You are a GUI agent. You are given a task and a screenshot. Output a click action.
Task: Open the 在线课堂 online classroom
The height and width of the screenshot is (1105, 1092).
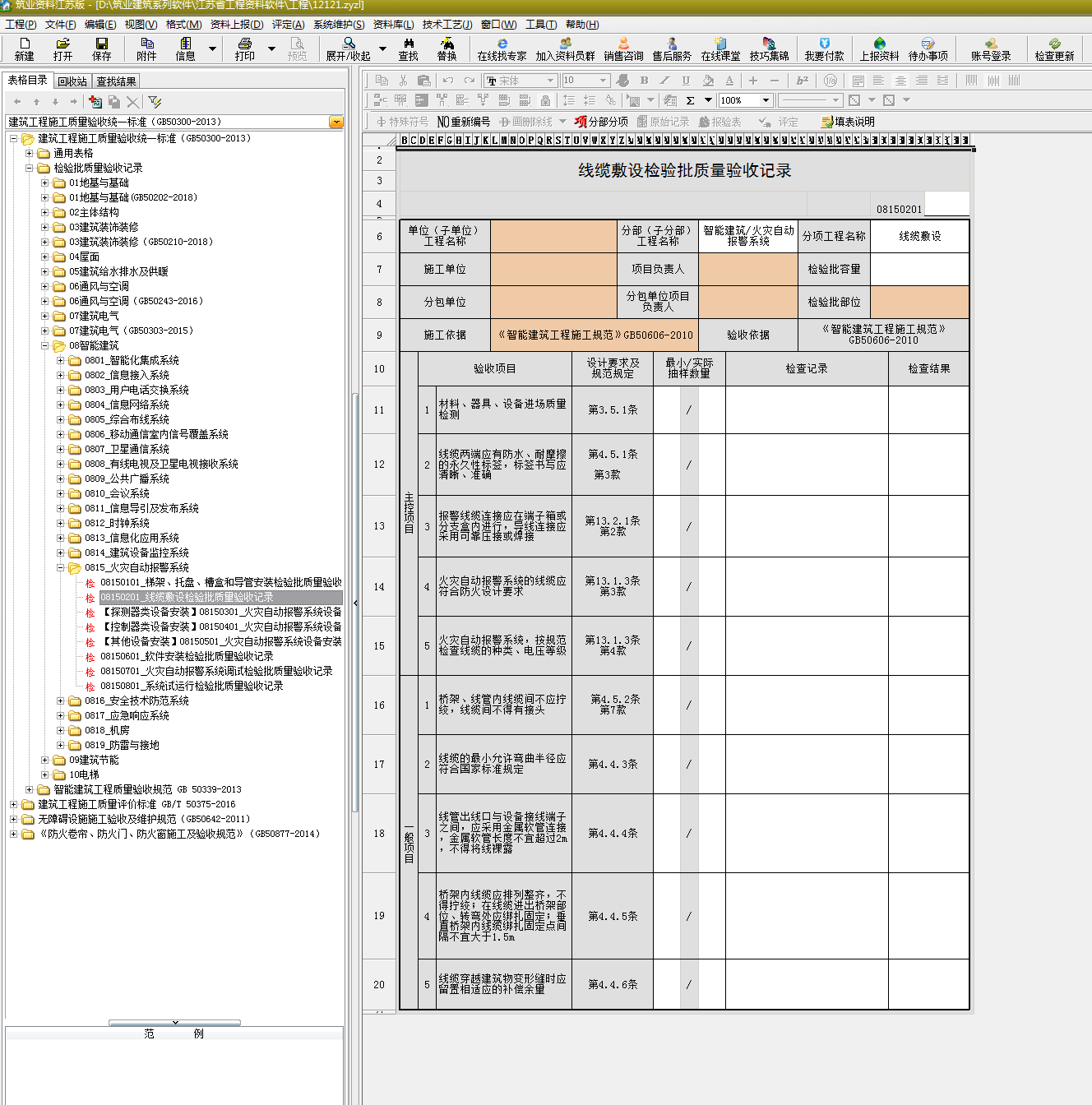[x=721, y=49]
